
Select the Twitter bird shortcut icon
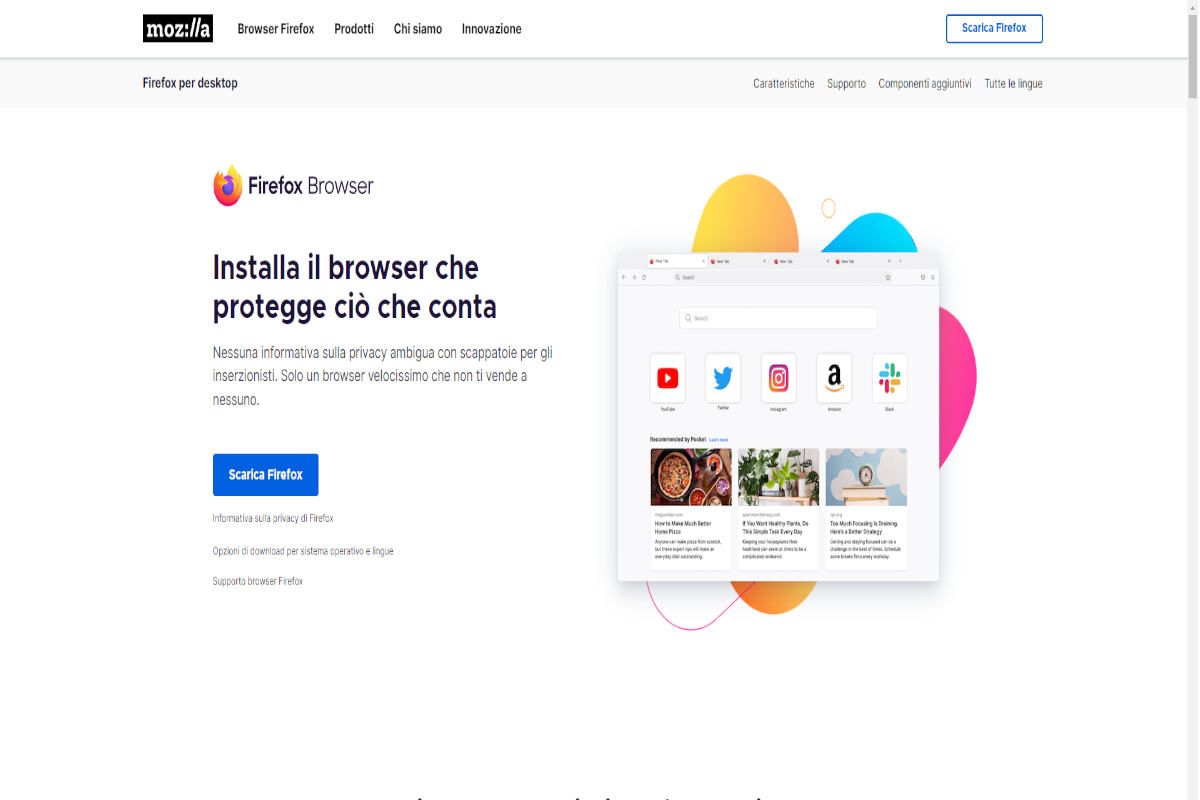pos(723,378)
